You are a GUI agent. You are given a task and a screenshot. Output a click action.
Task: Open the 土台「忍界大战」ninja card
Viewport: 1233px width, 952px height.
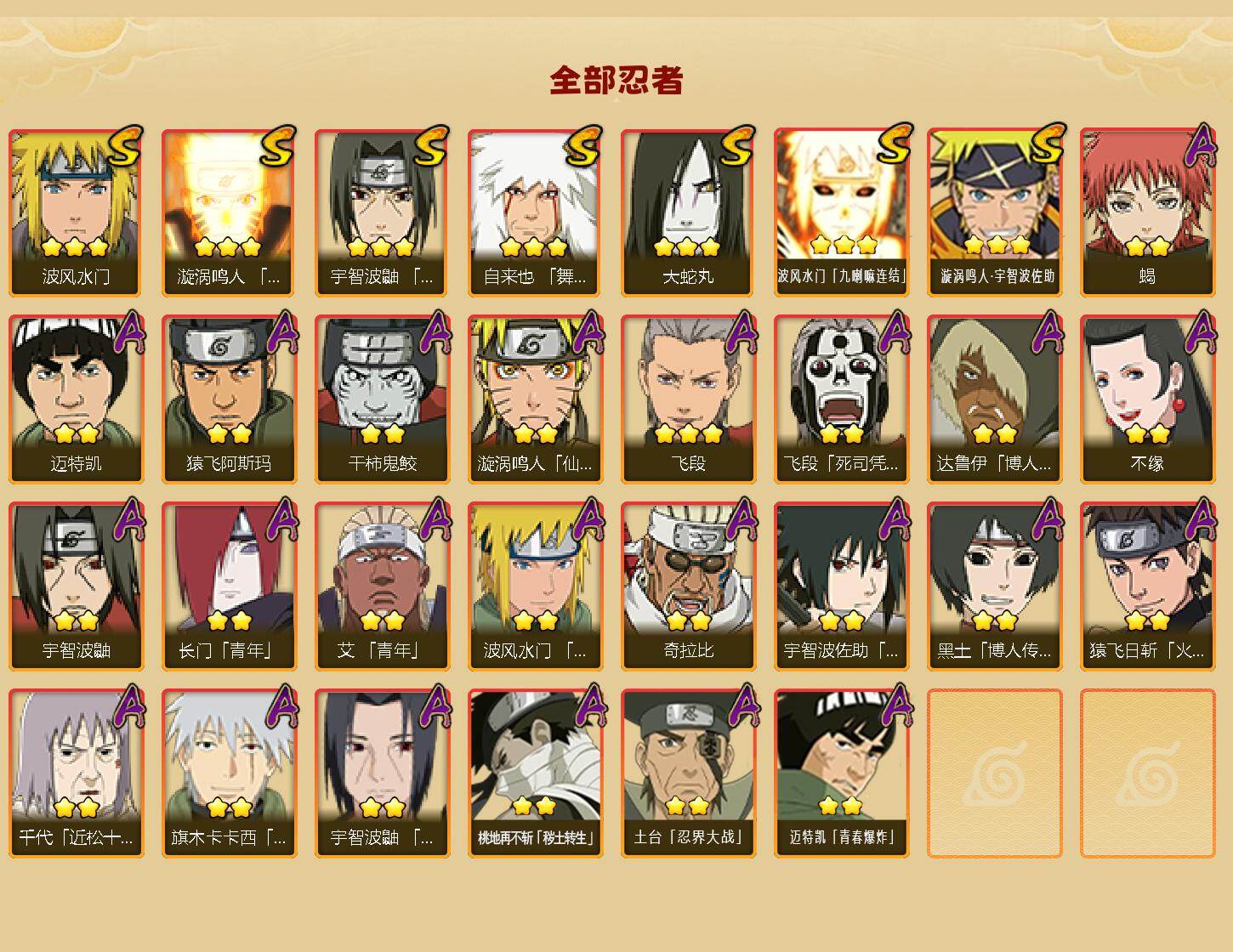[x=689, y=773]
